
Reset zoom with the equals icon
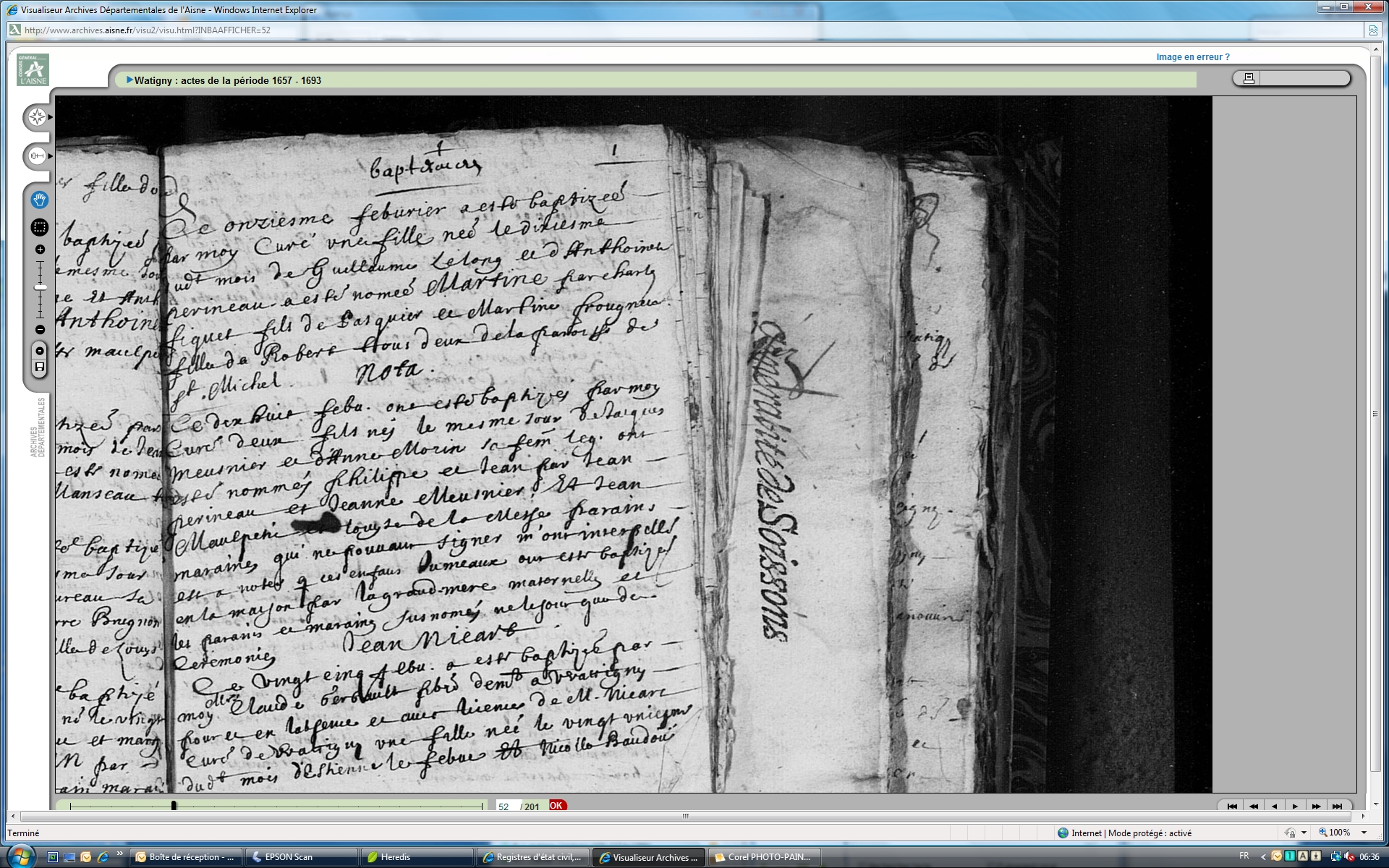(40, 351)
